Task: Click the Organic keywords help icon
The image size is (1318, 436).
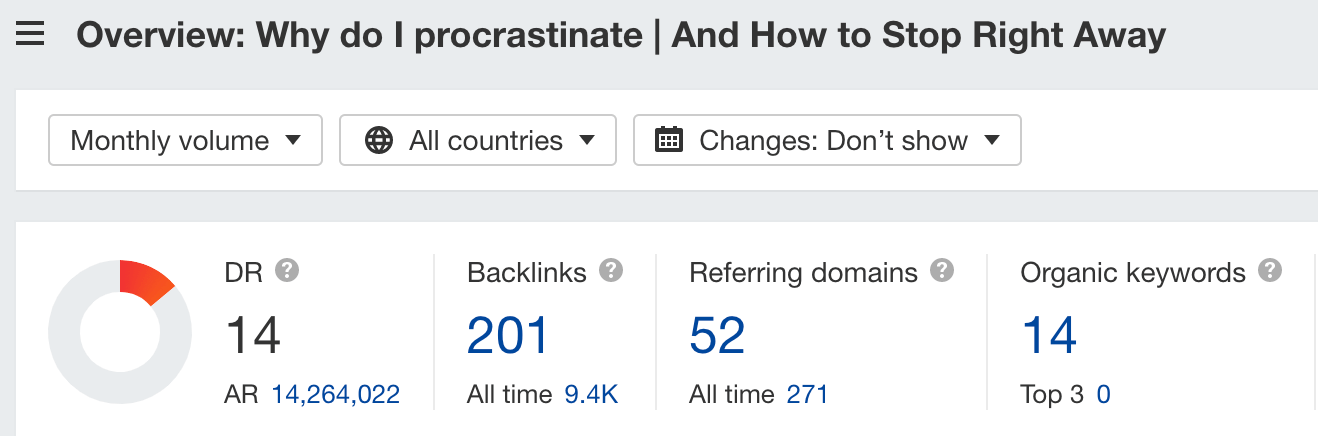Action: click(x=1270, y=271)
